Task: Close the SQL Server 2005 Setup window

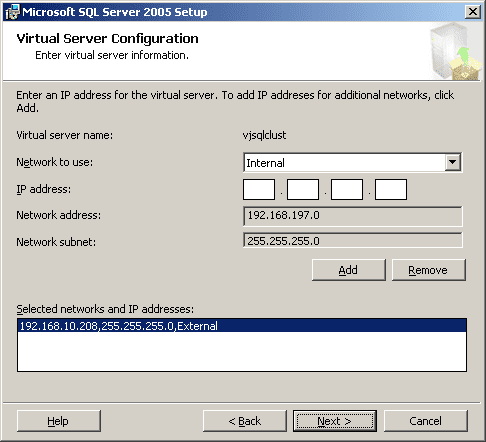Action: [473, 12]
